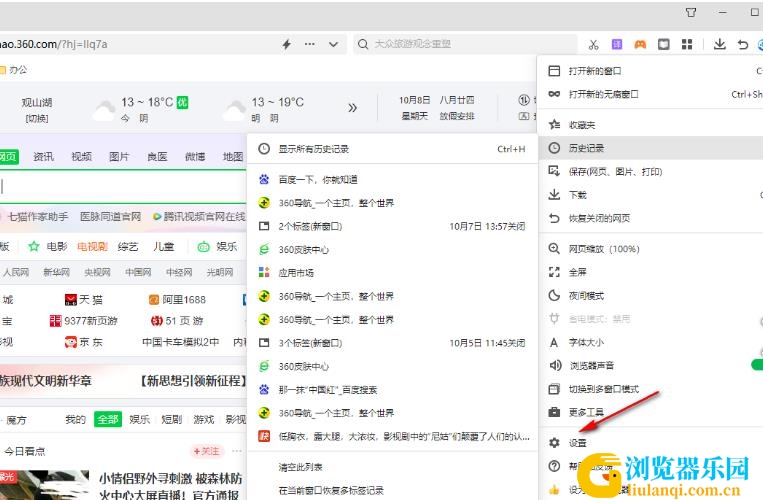Screen dimensions: 763x500
Task: Open the 电视剧 category link
Action: [92, 247]
